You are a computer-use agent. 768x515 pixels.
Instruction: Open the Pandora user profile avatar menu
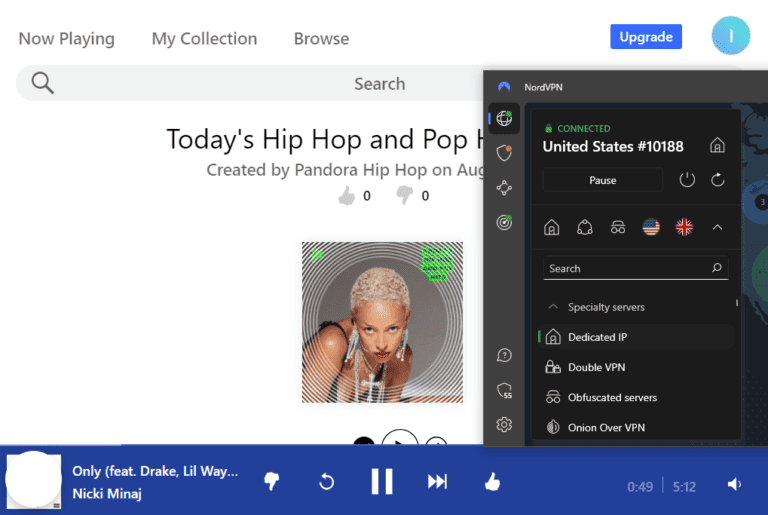coord(730,36)
